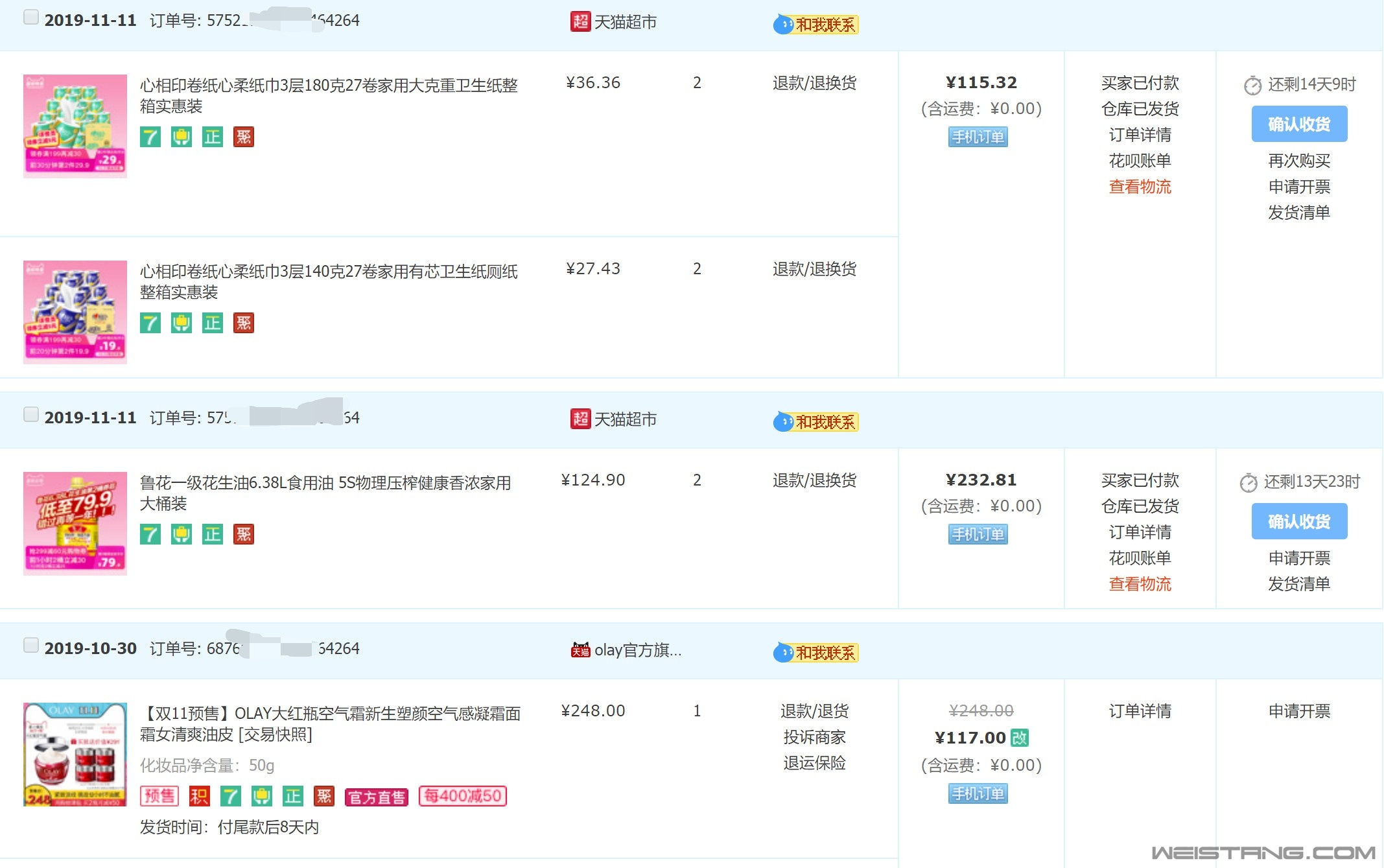Click the 7-day return badge under the 140克 tissue
This screenshot has width=1384, height=868.
tap(150, 323)
